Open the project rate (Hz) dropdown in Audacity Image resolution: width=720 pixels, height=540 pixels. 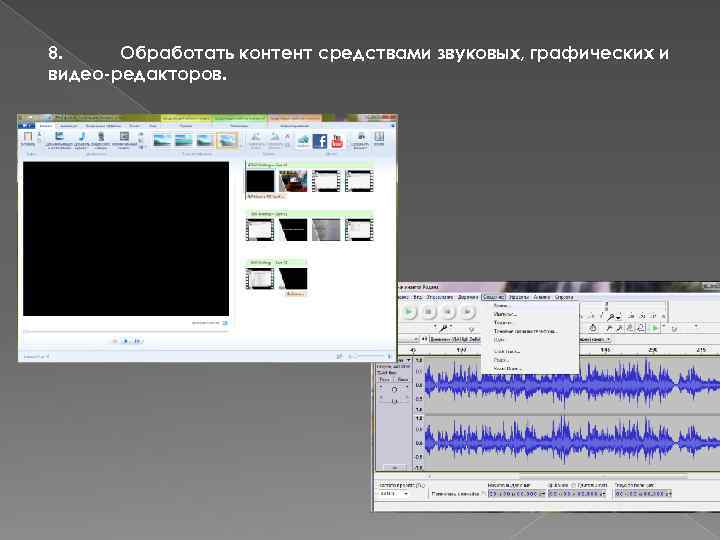394,494
